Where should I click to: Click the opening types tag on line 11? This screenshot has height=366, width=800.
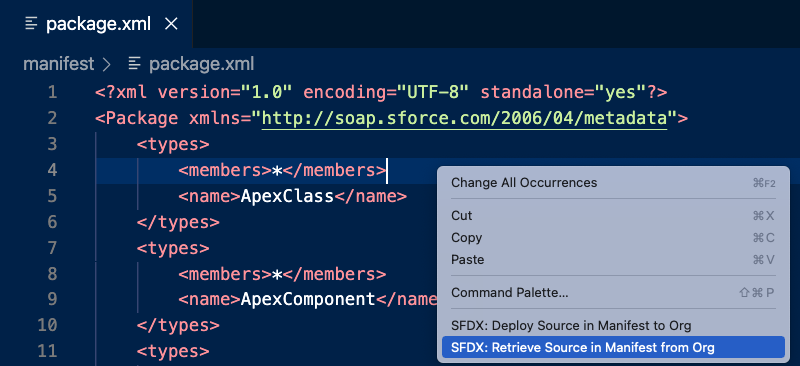[173, 351]
